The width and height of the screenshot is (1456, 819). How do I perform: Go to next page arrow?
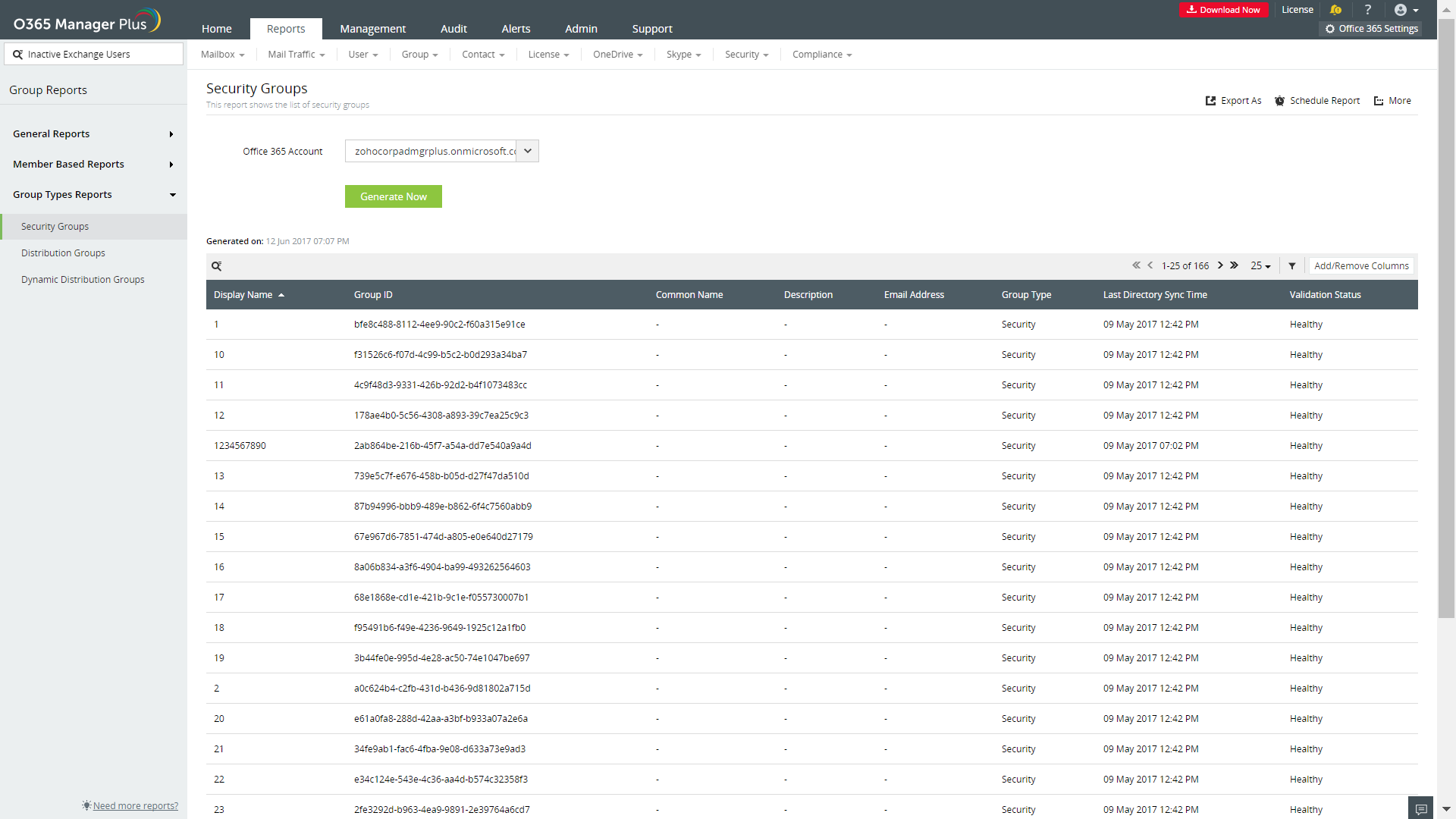1220,265
